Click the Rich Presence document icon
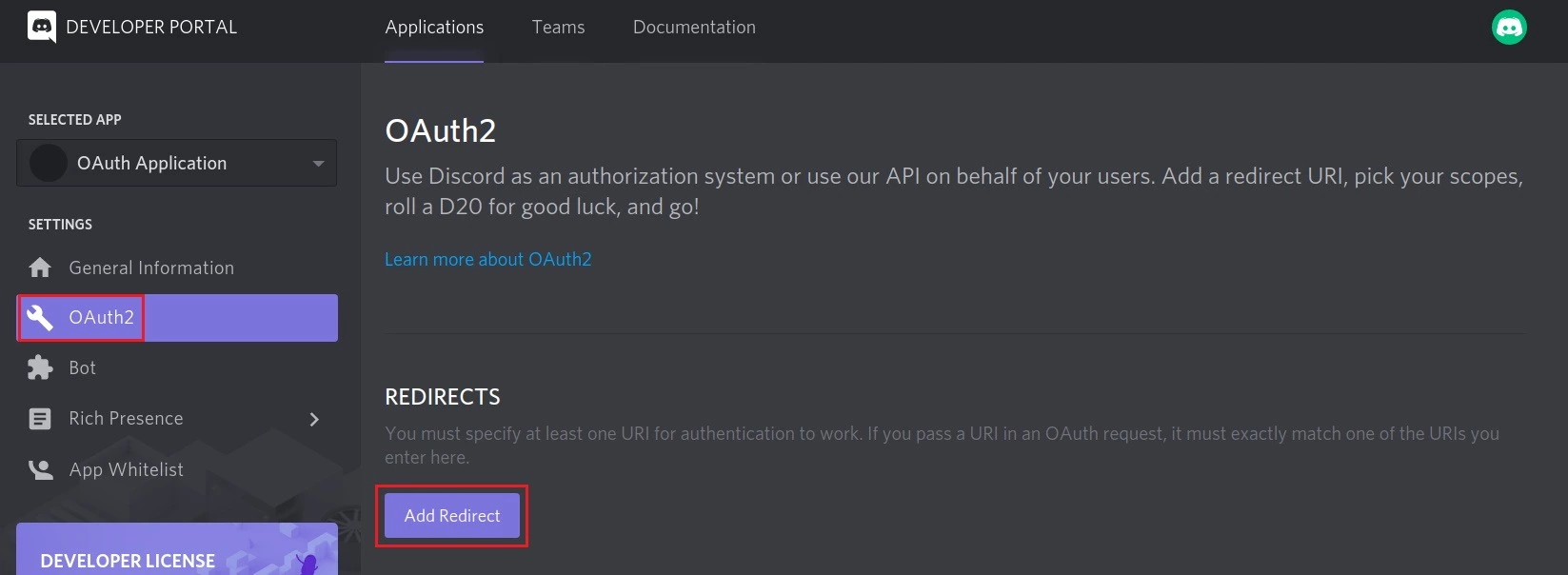This screenshot has width=1568, height=575. [x=40, y=419]
